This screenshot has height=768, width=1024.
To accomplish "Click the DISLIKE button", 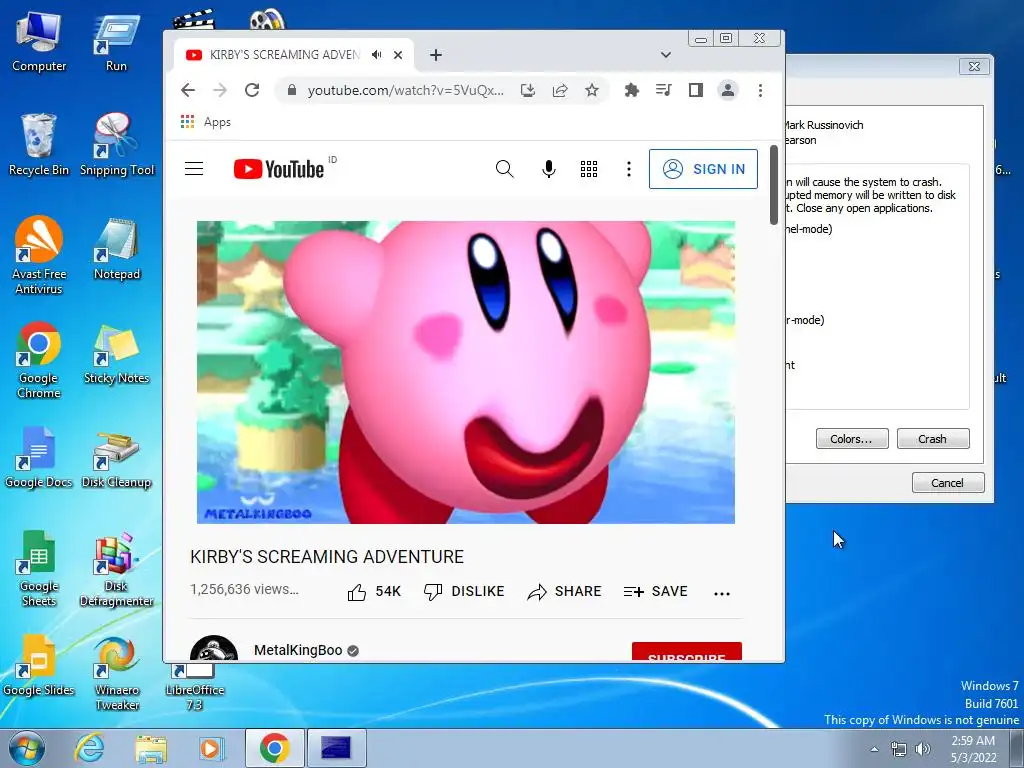I will click(464, 592).
